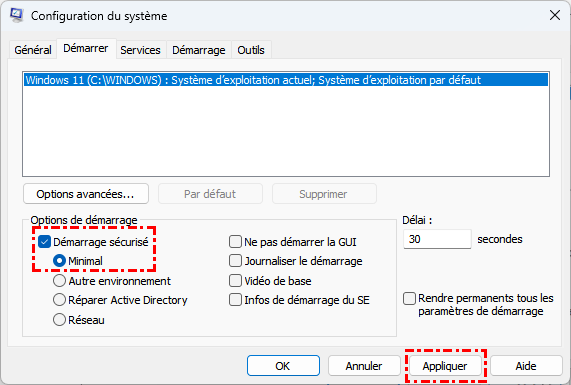Check Journaliser le démarrage
The width and height of the screenshot is (571, 385).
point(235,261)
